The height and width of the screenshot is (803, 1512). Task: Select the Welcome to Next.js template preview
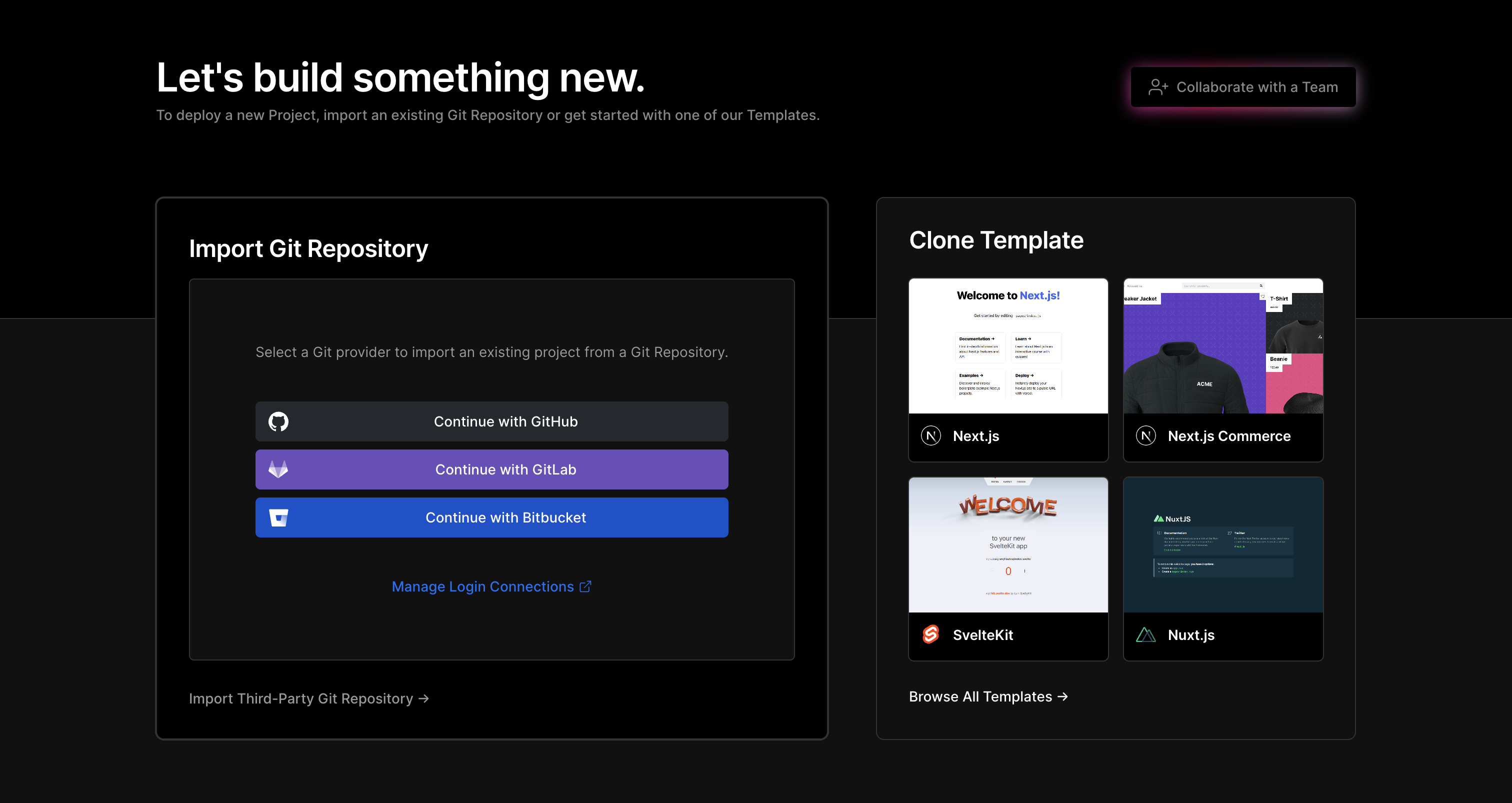click(1008, 345)
